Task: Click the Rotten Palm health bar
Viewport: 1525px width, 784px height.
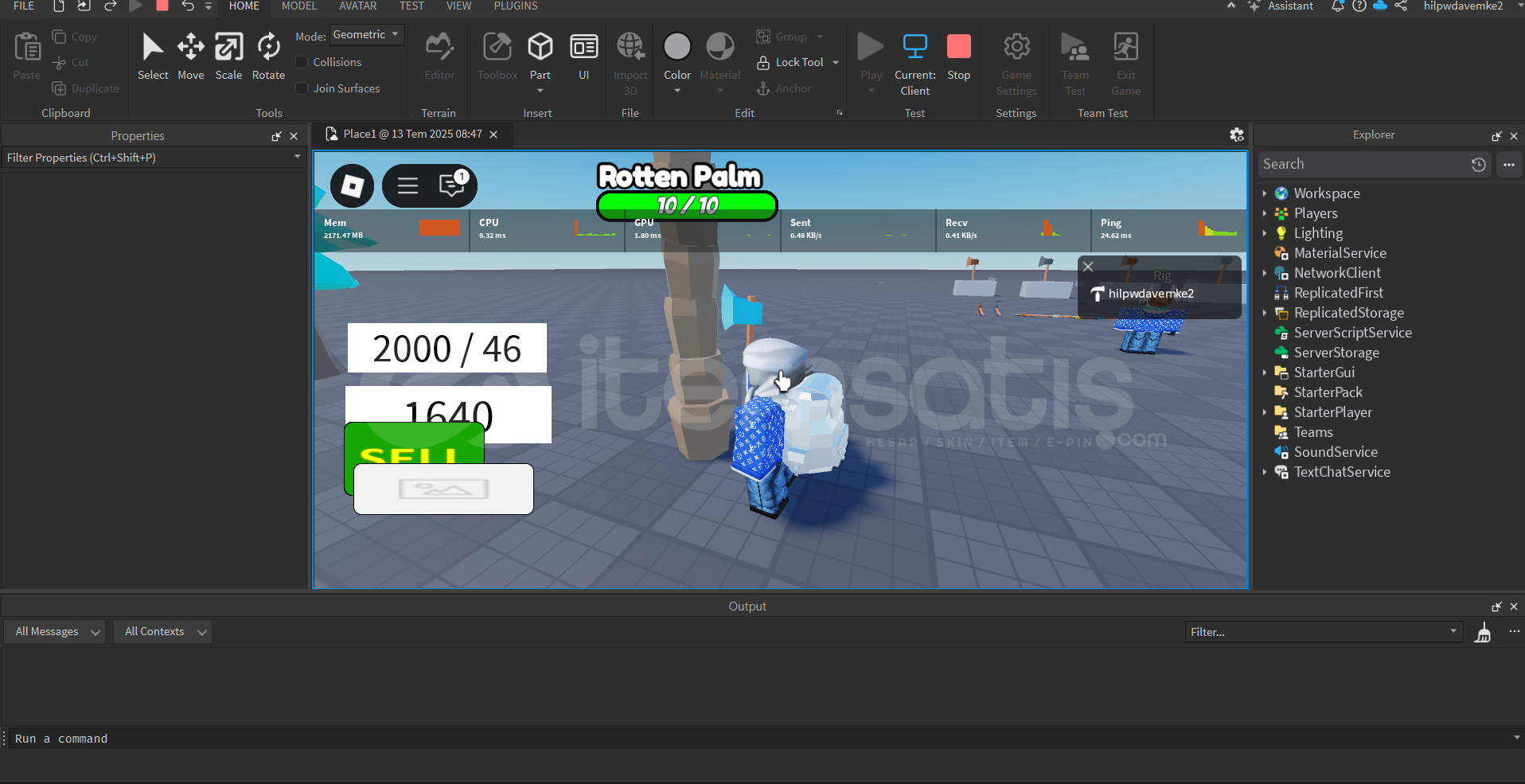Action: click(687, 205)
